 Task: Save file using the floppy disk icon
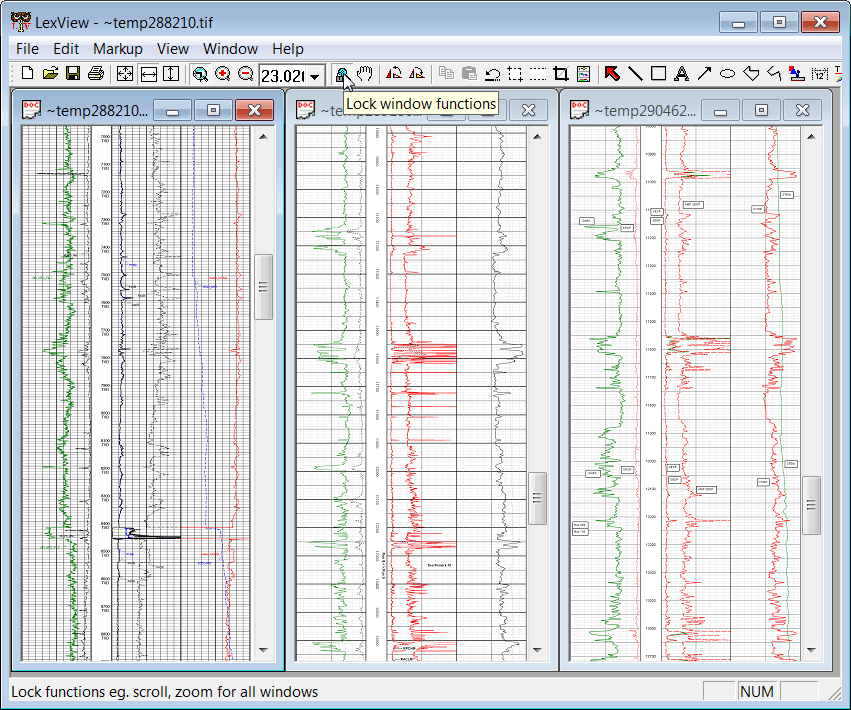coord(73,73)
